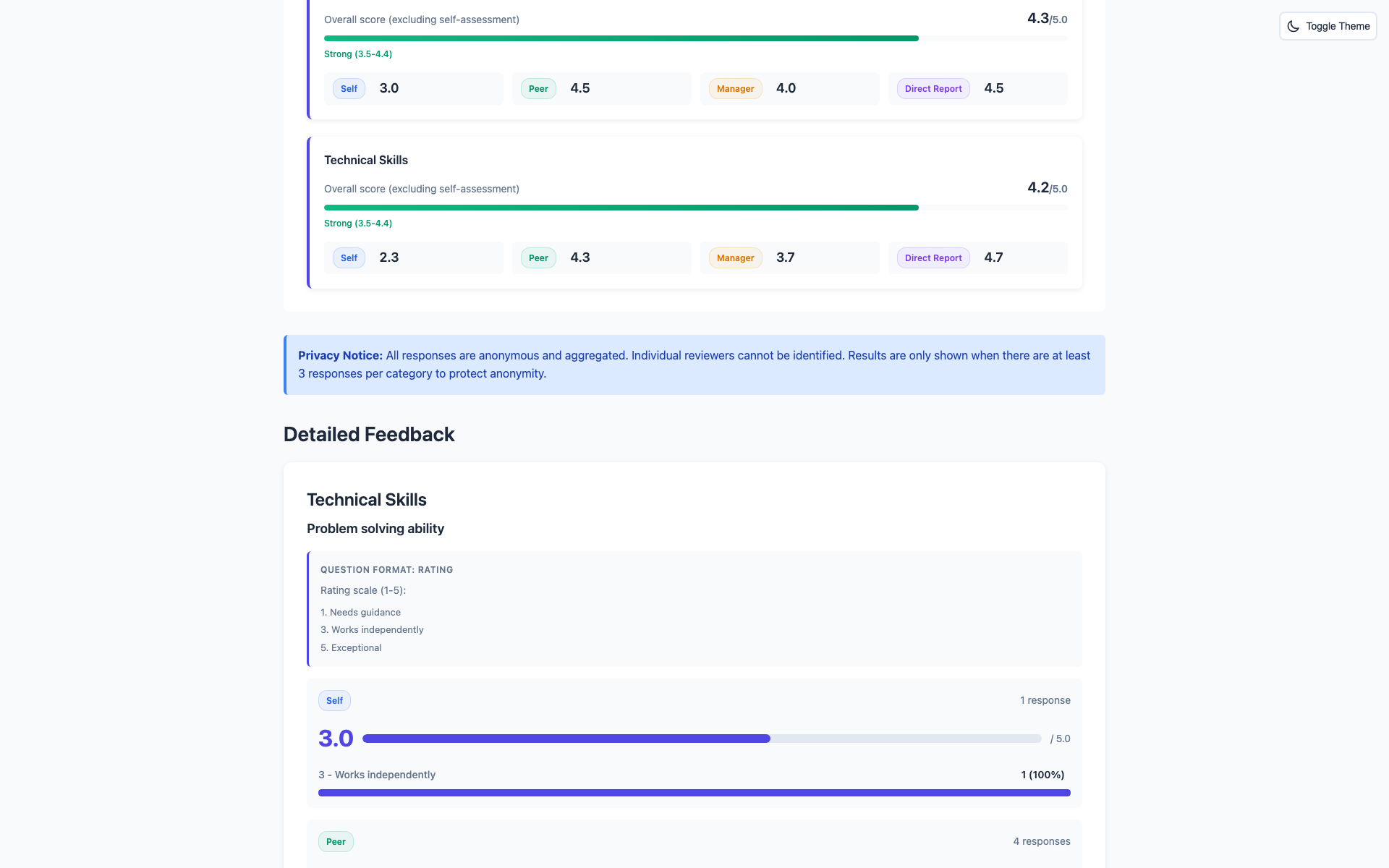Click the Manager badge showing 3.7 score

pos(735,258)
